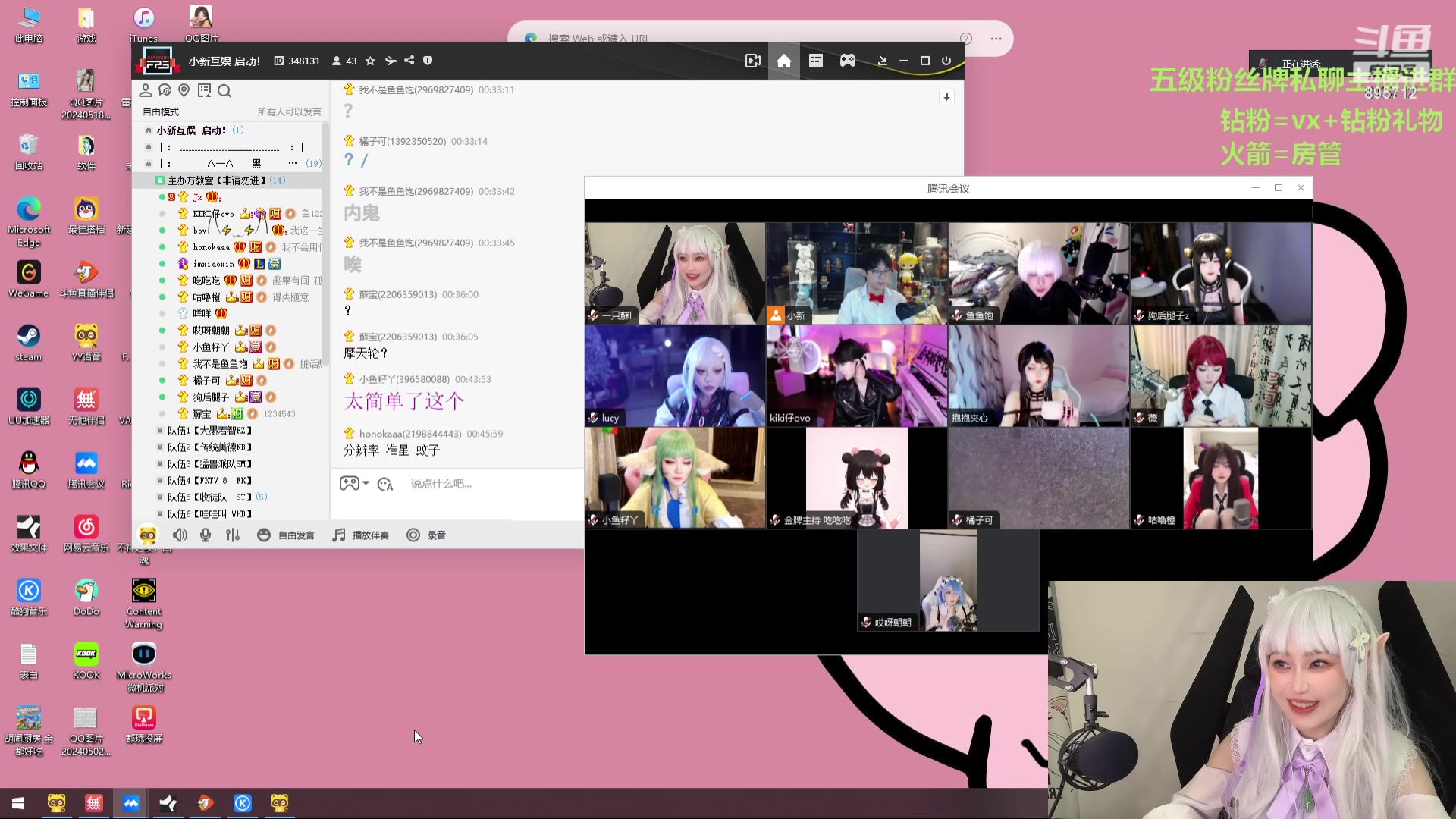Click the home icon in YY toolbar

pyautogui.click(x=783, y=61)
